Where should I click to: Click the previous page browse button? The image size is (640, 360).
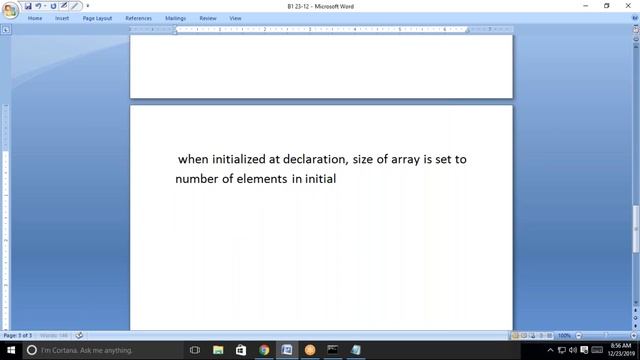click(x=636, y=311)
